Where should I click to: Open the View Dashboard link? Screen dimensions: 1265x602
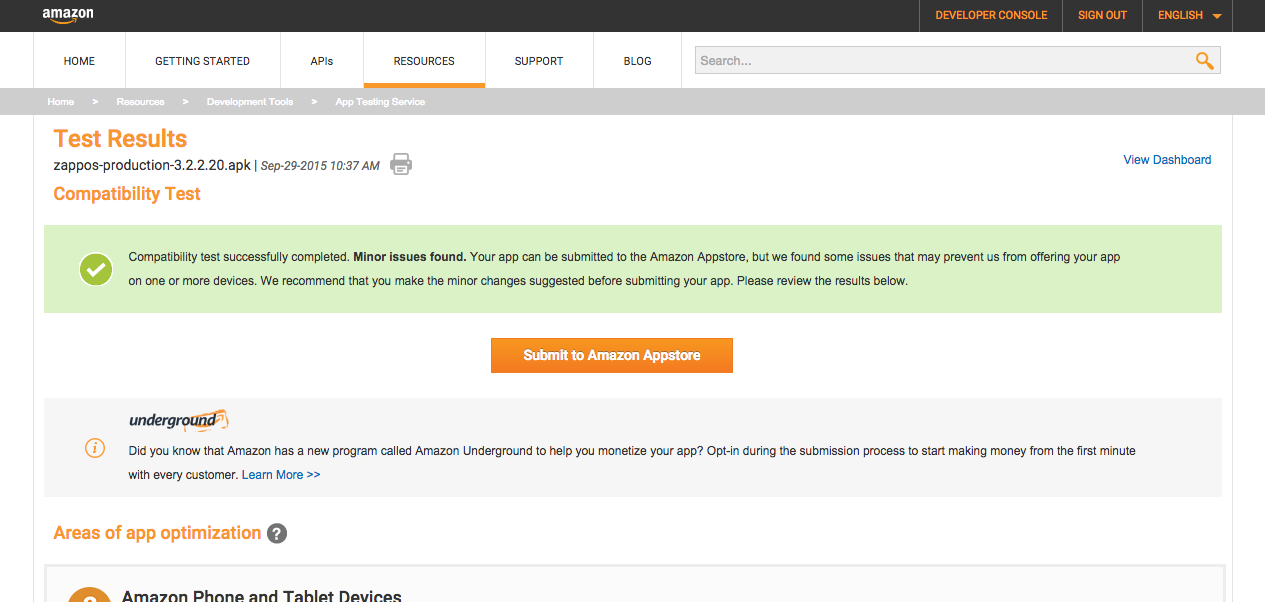pos(1167,160)
